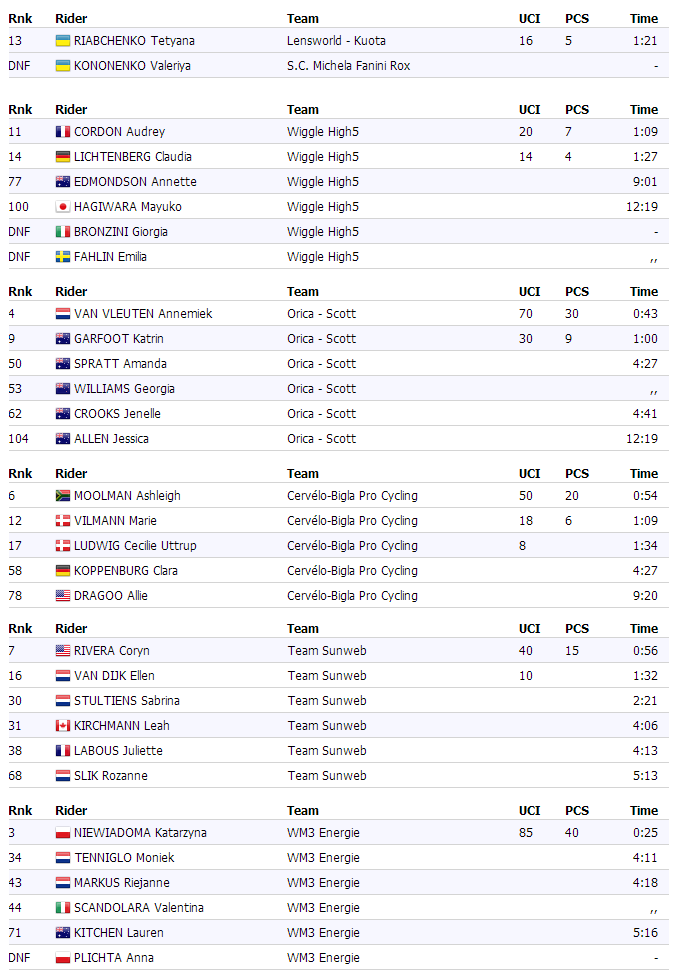Open the Lensworld - Kuota team page
The image size is (674, 970).
(336, 41)
